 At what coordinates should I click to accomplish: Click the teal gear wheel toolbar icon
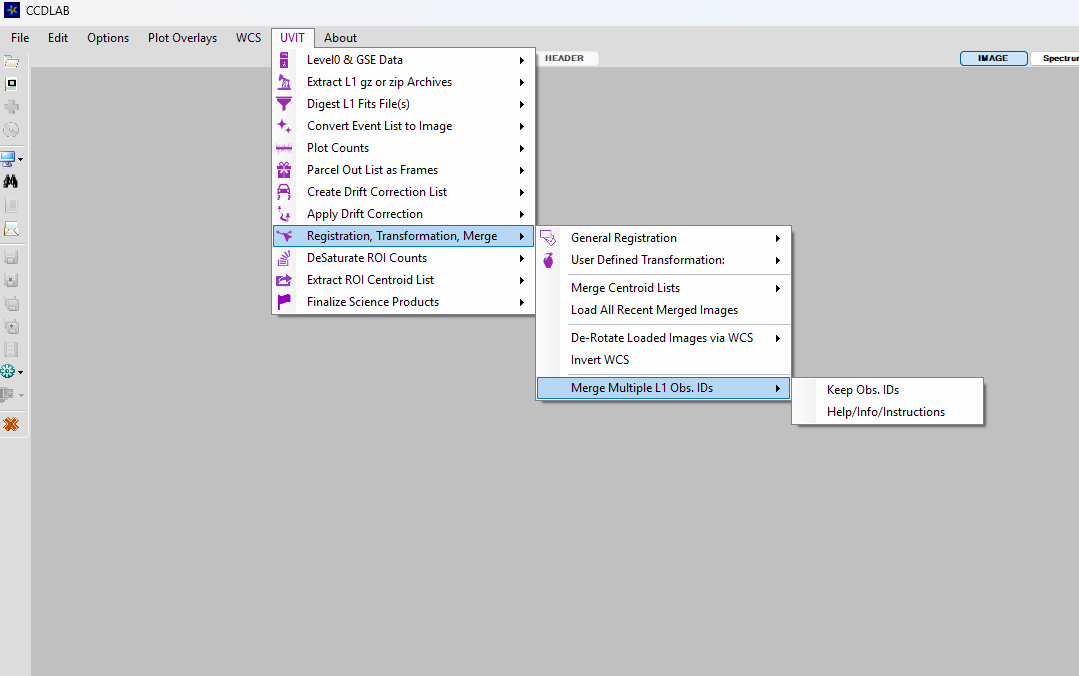(8, 372)
